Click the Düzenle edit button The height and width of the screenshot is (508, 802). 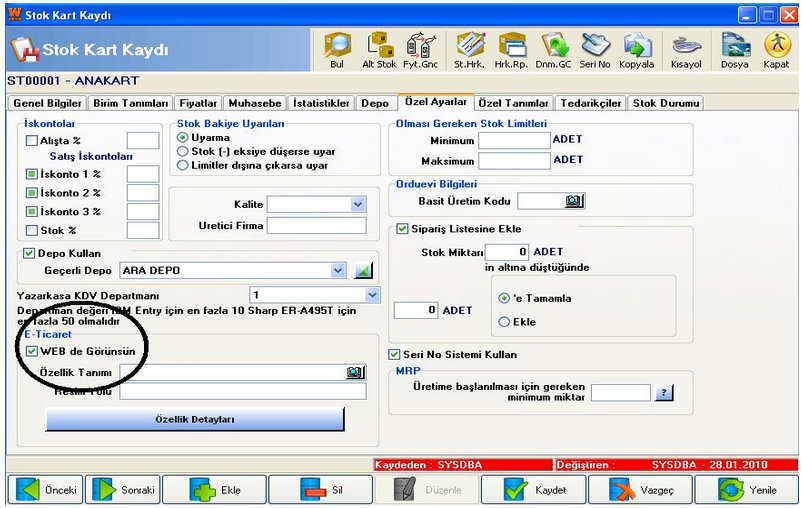click(427, 490)
